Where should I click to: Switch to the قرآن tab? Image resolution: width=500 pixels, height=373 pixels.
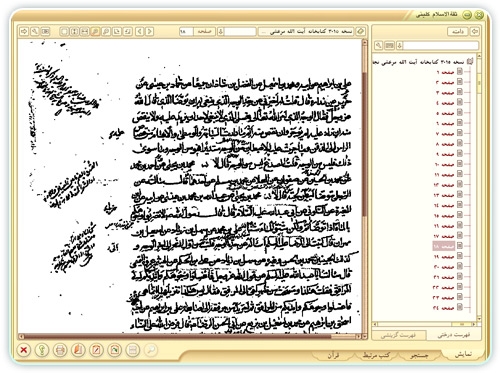(333, 355)
